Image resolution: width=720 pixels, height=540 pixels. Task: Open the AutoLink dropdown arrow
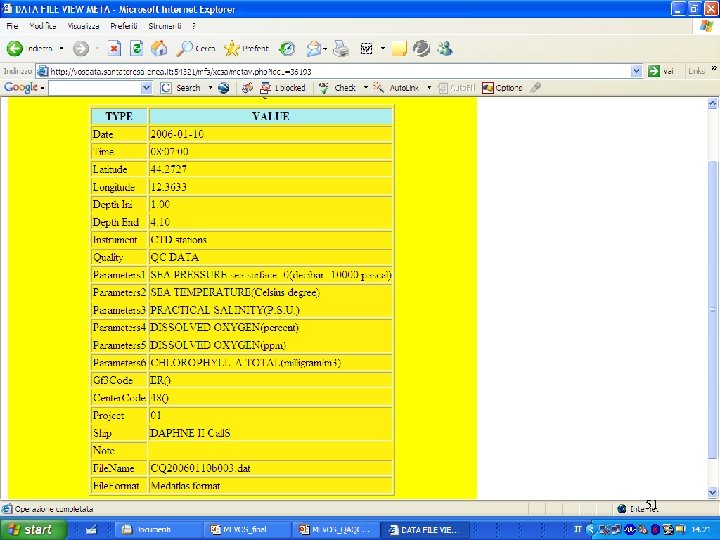(x=429, y=87)
